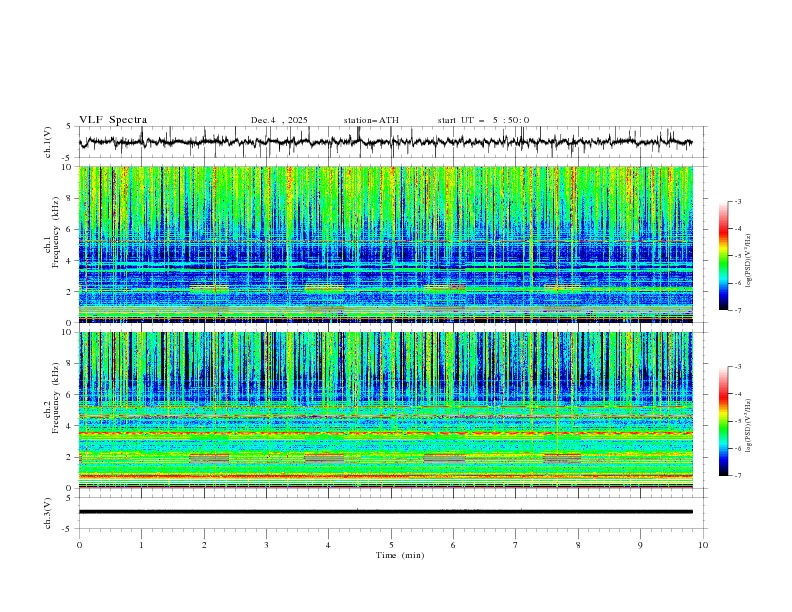Viewport: 792px width, 612px height.
Task: Click the '-3' tick on ch.2 colorbar
Action: pyautogui.click(x=738, y=367)
